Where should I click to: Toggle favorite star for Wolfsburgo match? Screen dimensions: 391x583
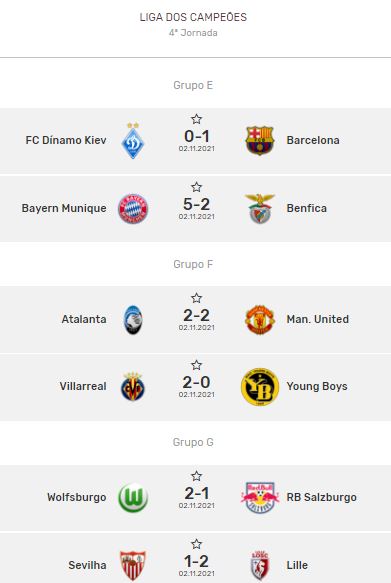tap(196, 476)
